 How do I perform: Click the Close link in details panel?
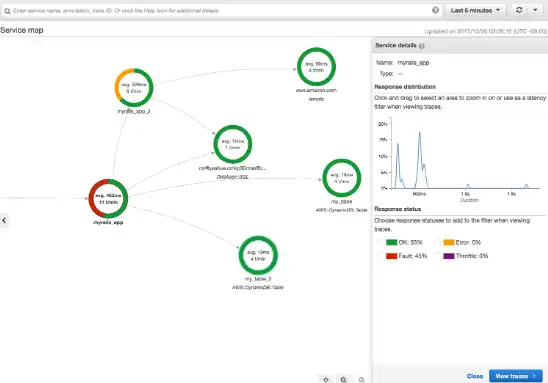point(475,376)
